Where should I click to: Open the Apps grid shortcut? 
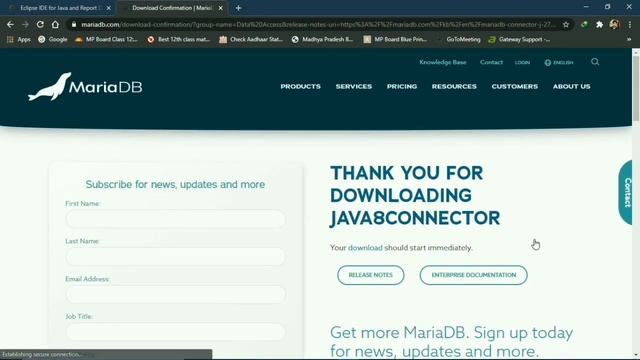pos(19,40)
